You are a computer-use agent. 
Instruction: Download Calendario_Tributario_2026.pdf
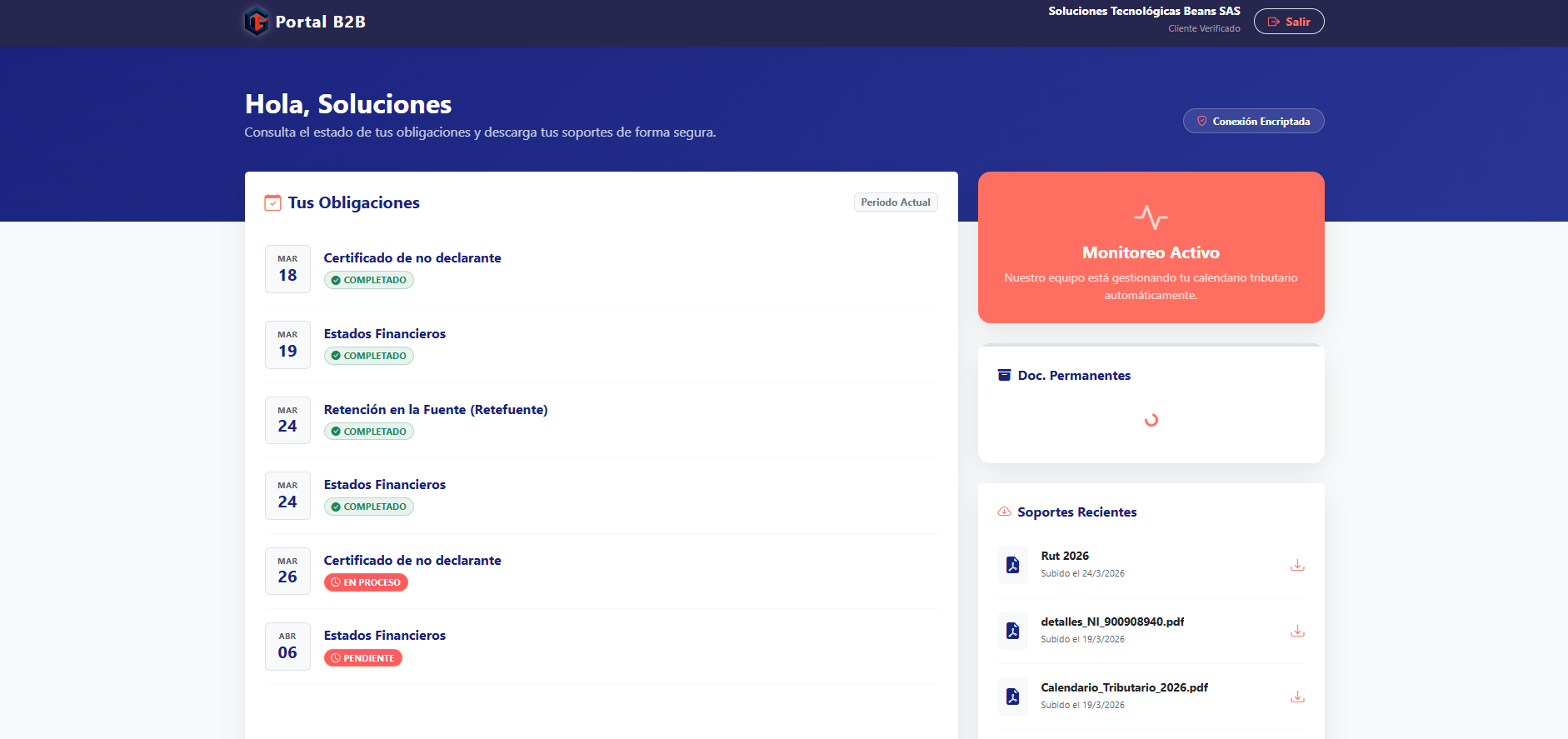(x=1297, y=697)
